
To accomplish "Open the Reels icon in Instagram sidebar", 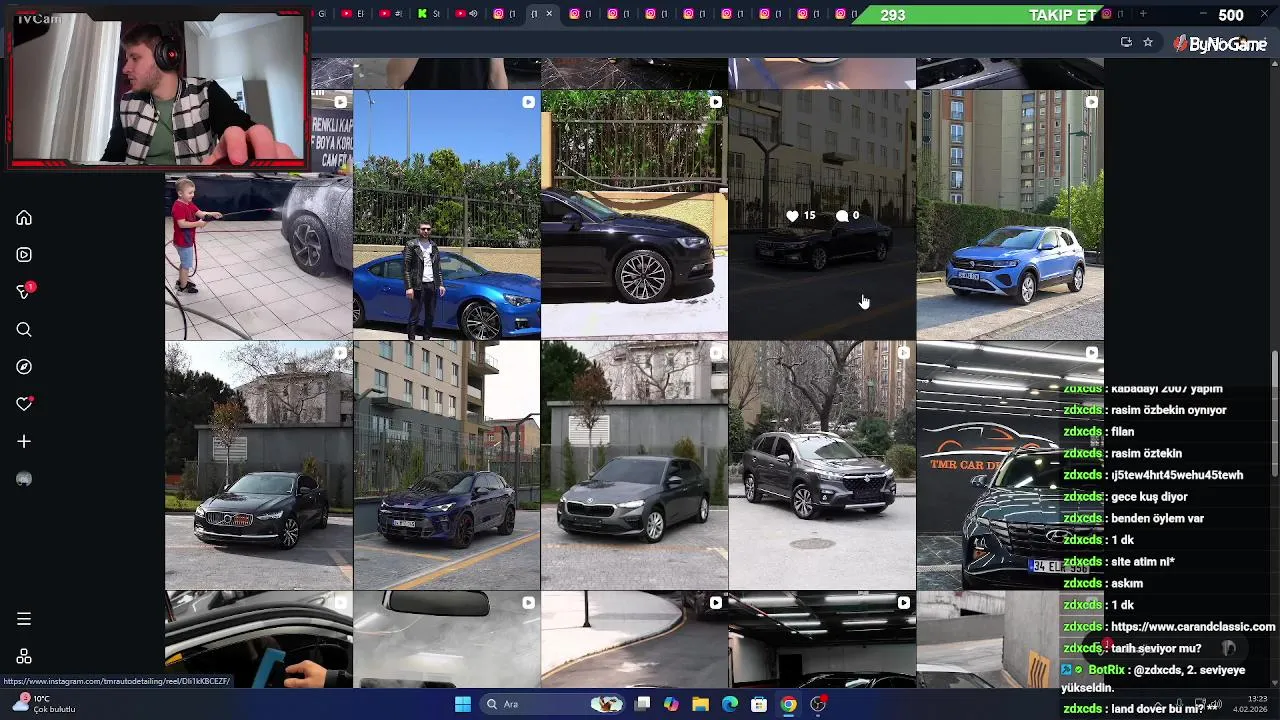I will 24,255.
